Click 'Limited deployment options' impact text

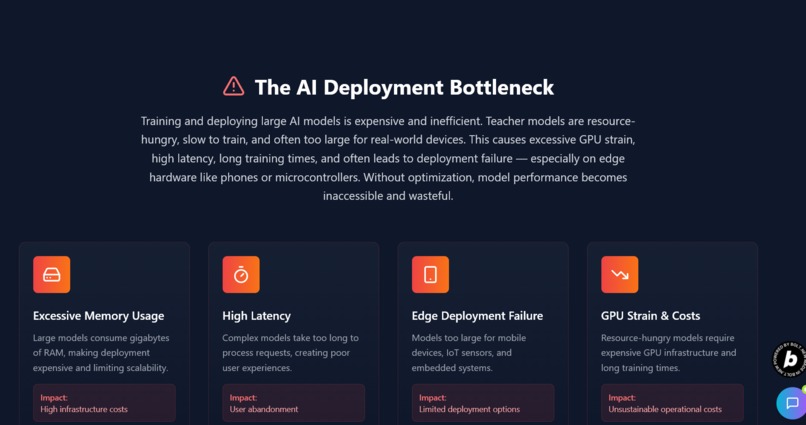click(469, 410)
